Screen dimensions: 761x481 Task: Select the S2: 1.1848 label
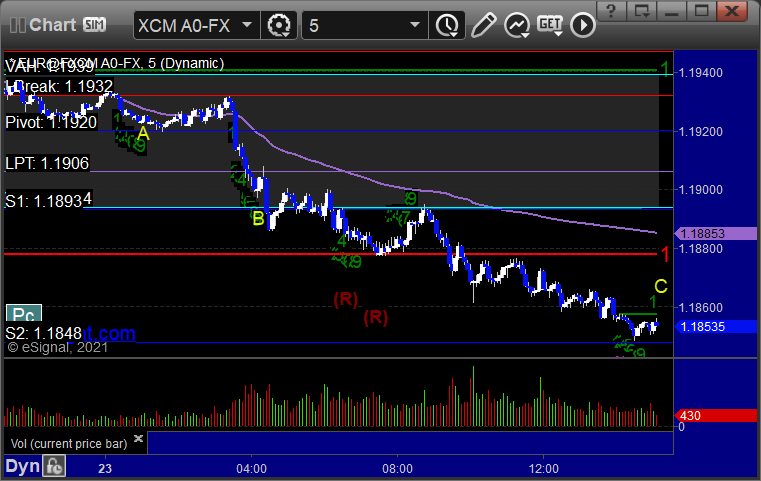(44, 333)
